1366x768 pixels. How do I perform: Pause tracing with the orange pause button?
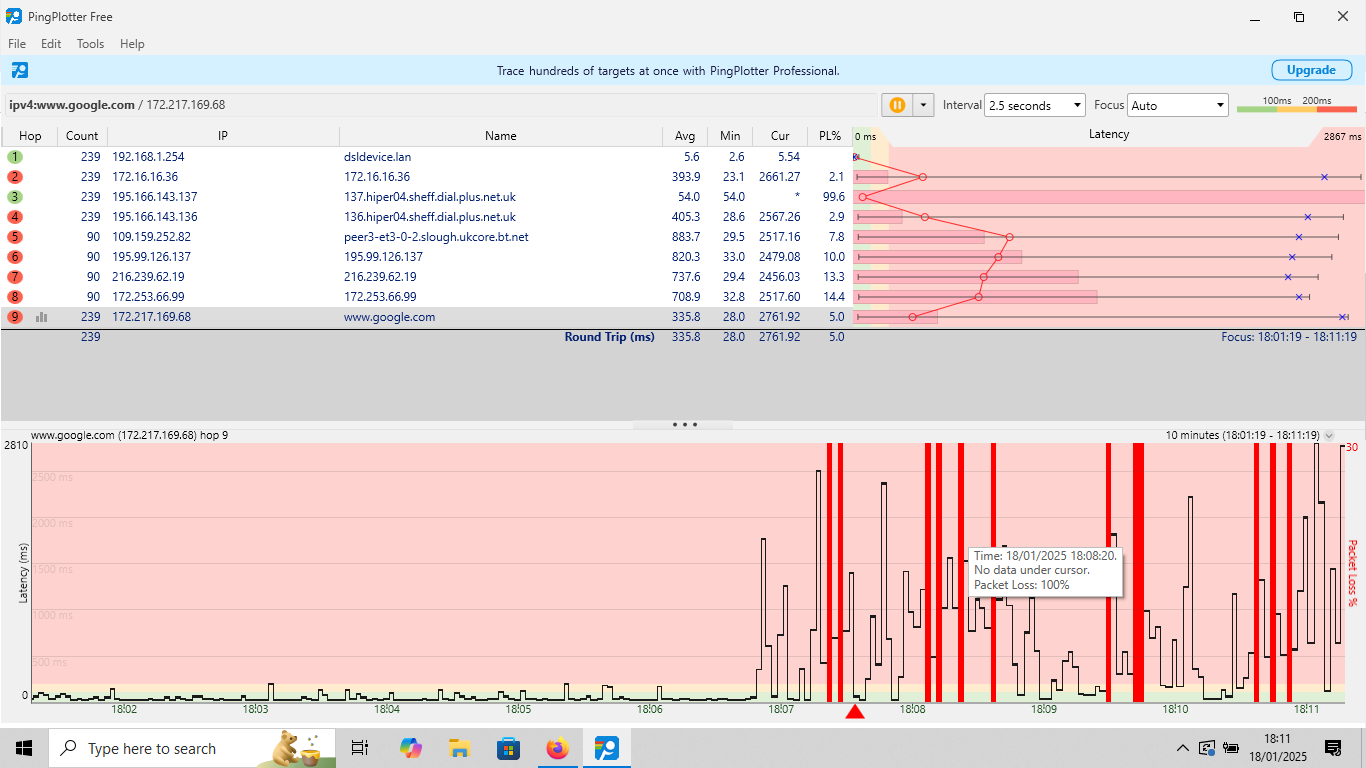tap(897, 104)
